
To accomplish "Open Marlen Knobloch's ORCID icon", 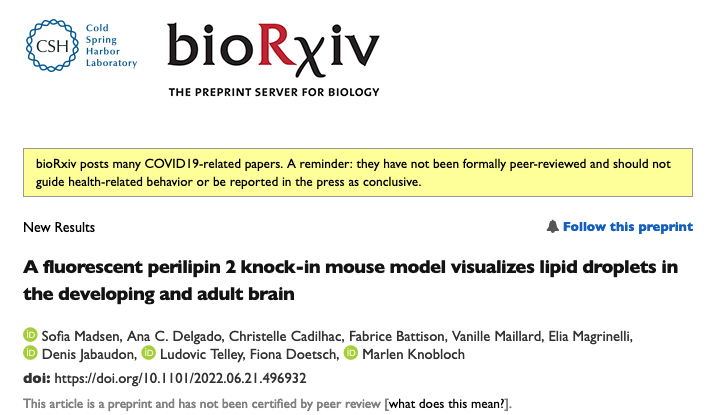I will 350,354.
